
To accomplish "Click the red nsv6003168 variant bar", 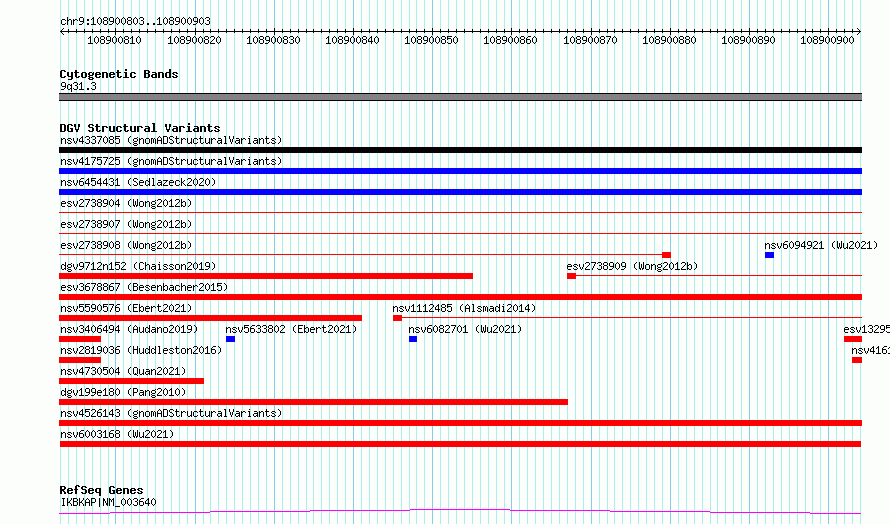I will [460, 444].
